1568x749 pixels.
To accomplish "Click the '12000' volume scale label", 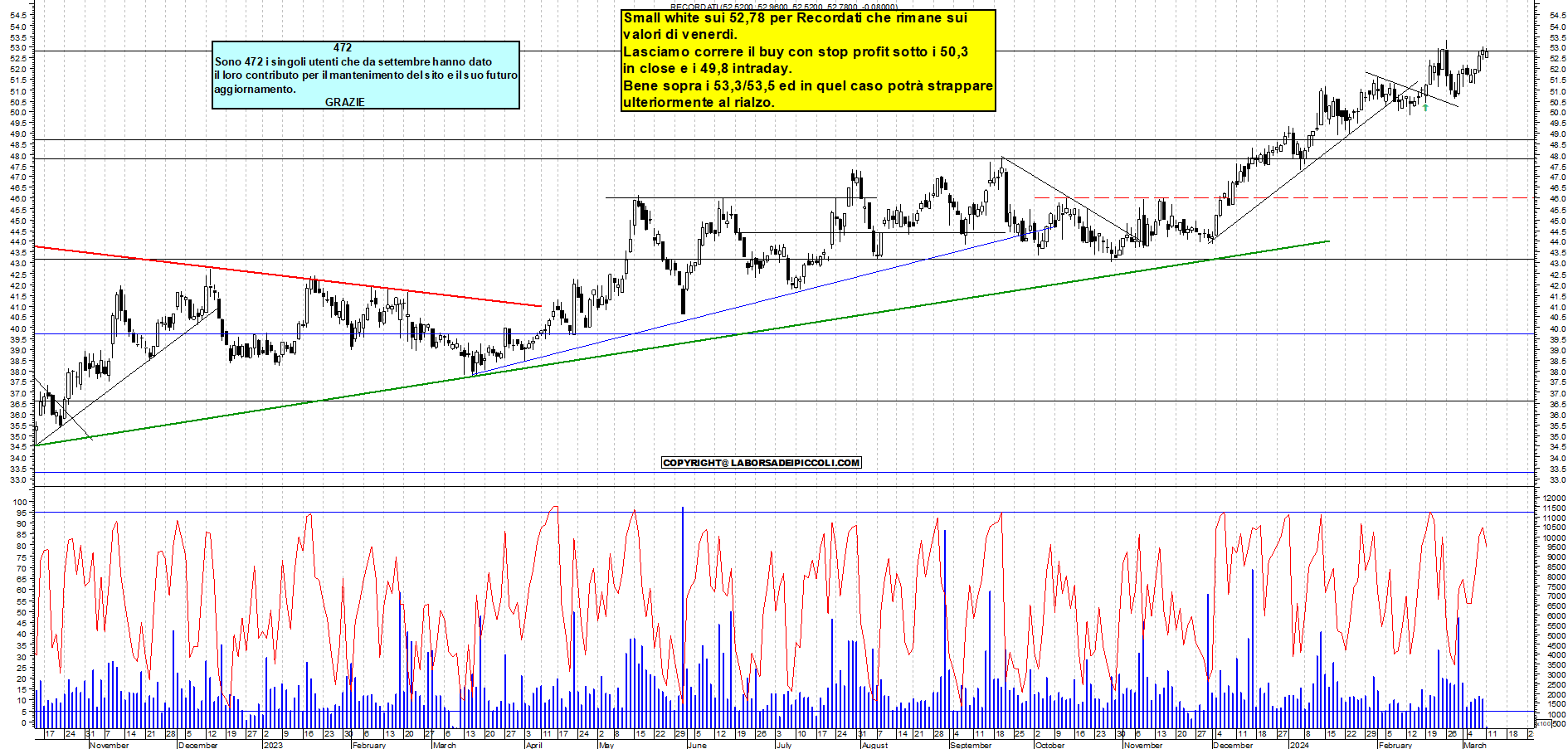I will [1554, 498].
